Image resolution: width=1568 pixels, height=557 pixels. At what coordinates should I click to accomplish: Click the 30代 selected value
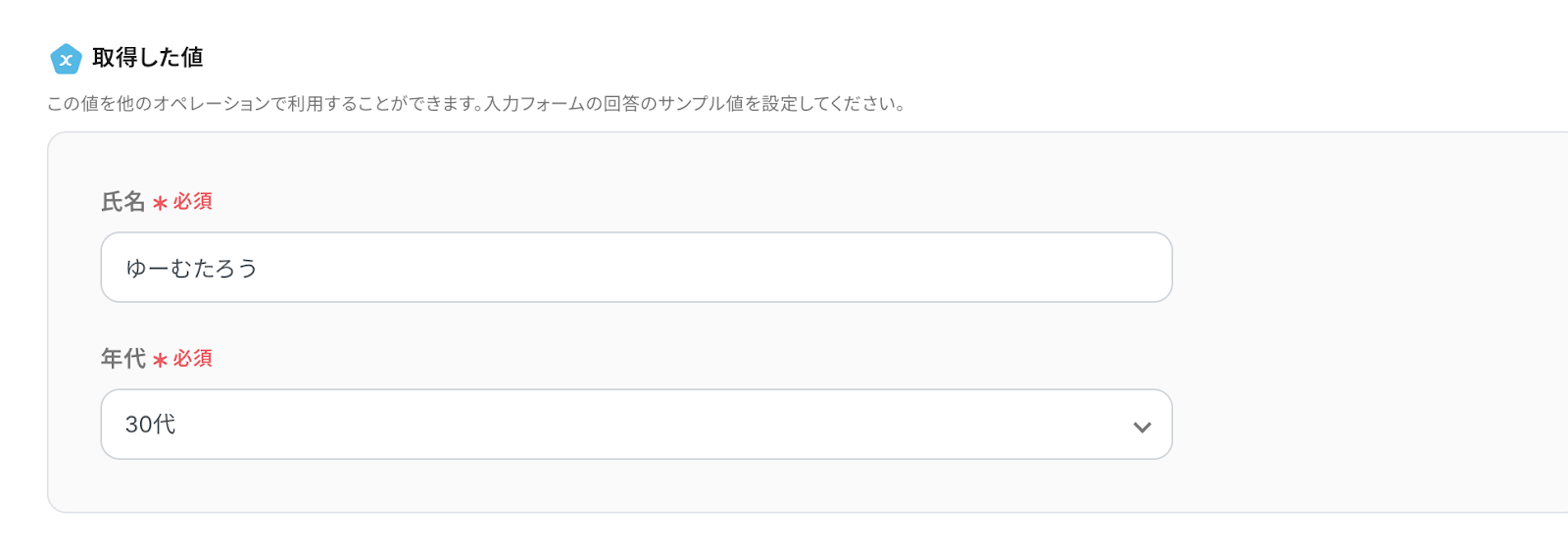click(150, 424)
